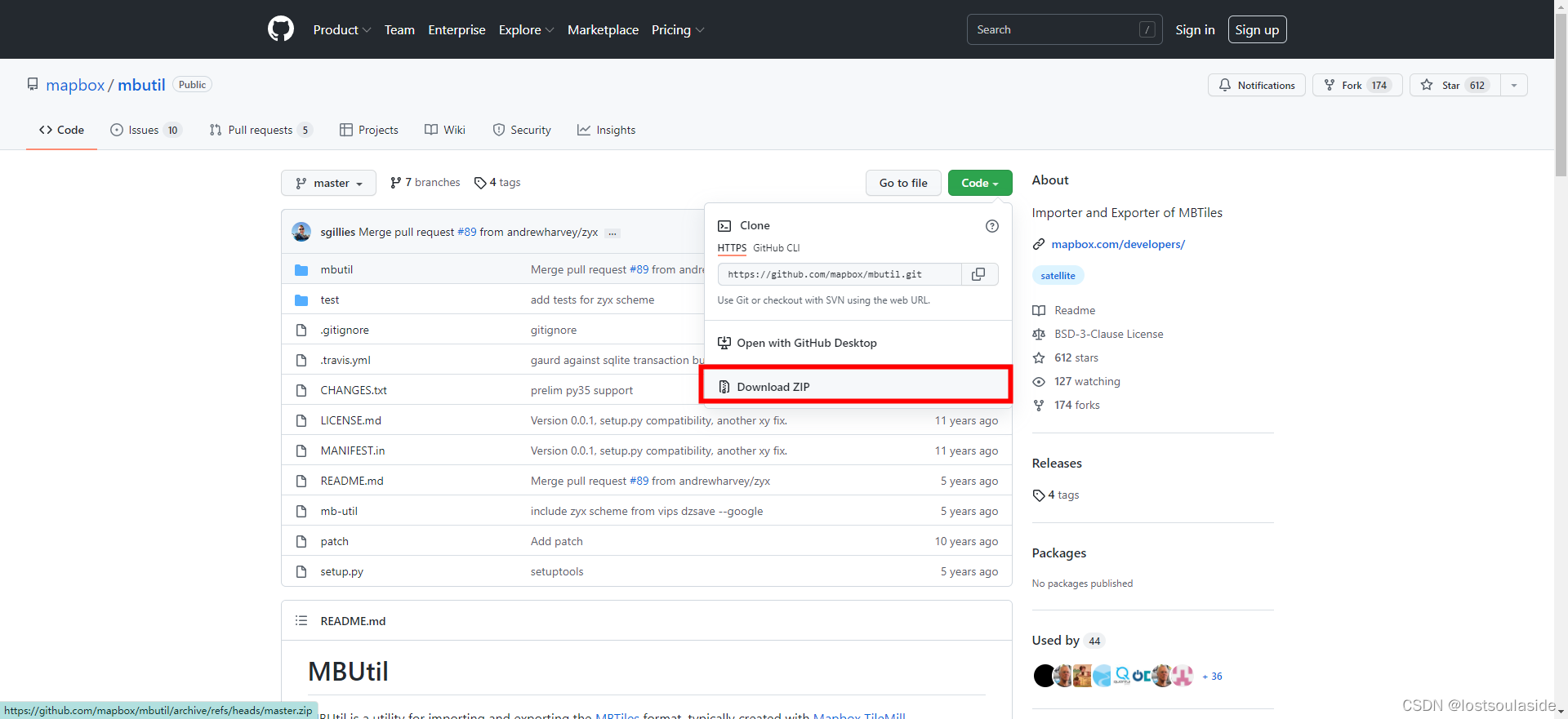Open the Marketplace nav item
The image size is (1568, 719).
tap(603, 29)
